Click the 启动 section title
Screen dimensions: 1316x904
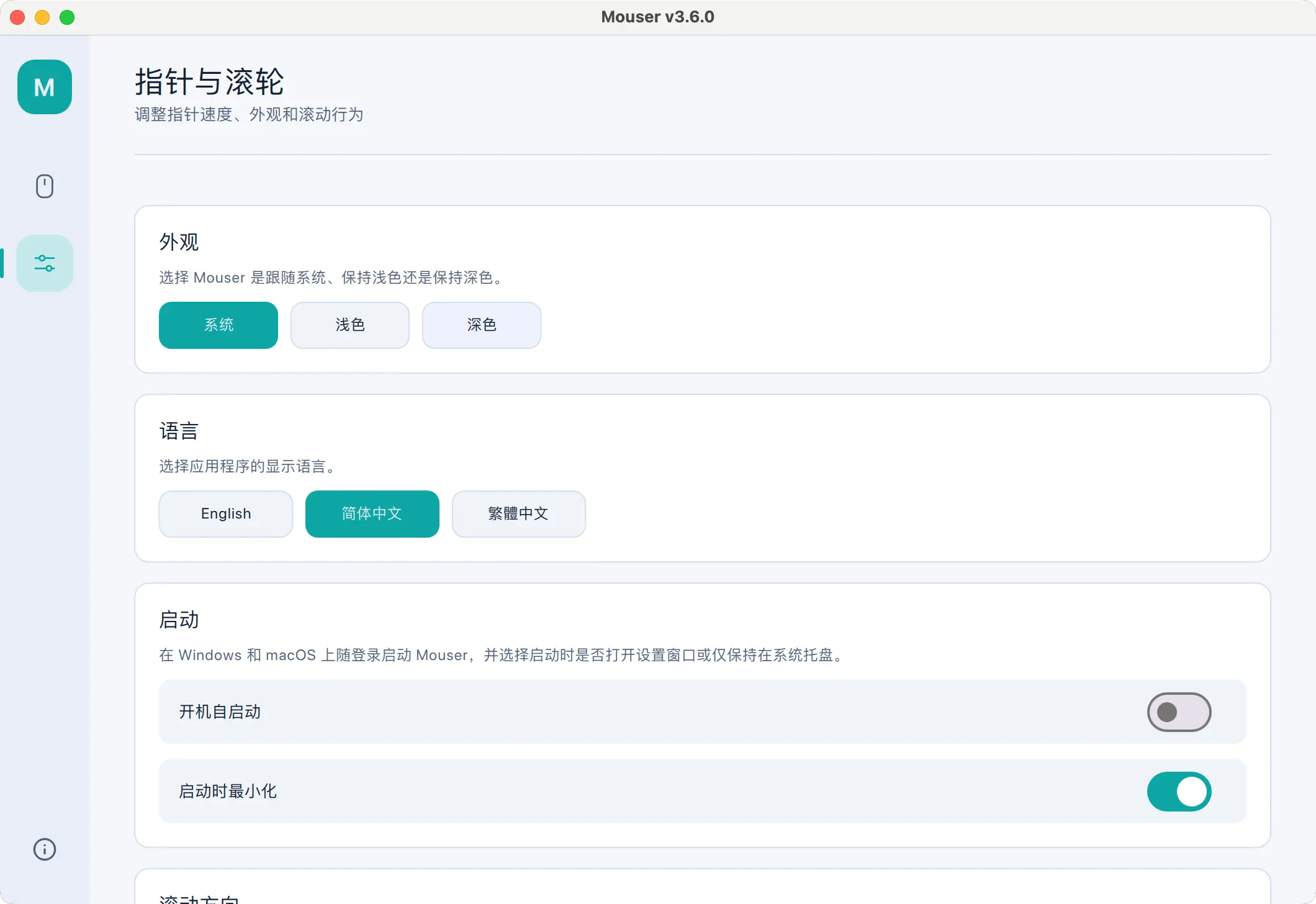(179, 620)
